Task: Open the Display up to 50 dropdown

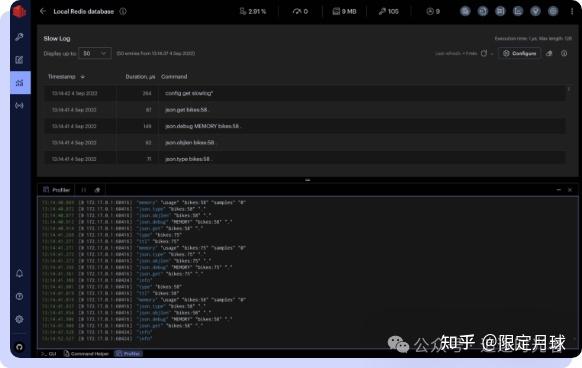Action: coord(95,53)
